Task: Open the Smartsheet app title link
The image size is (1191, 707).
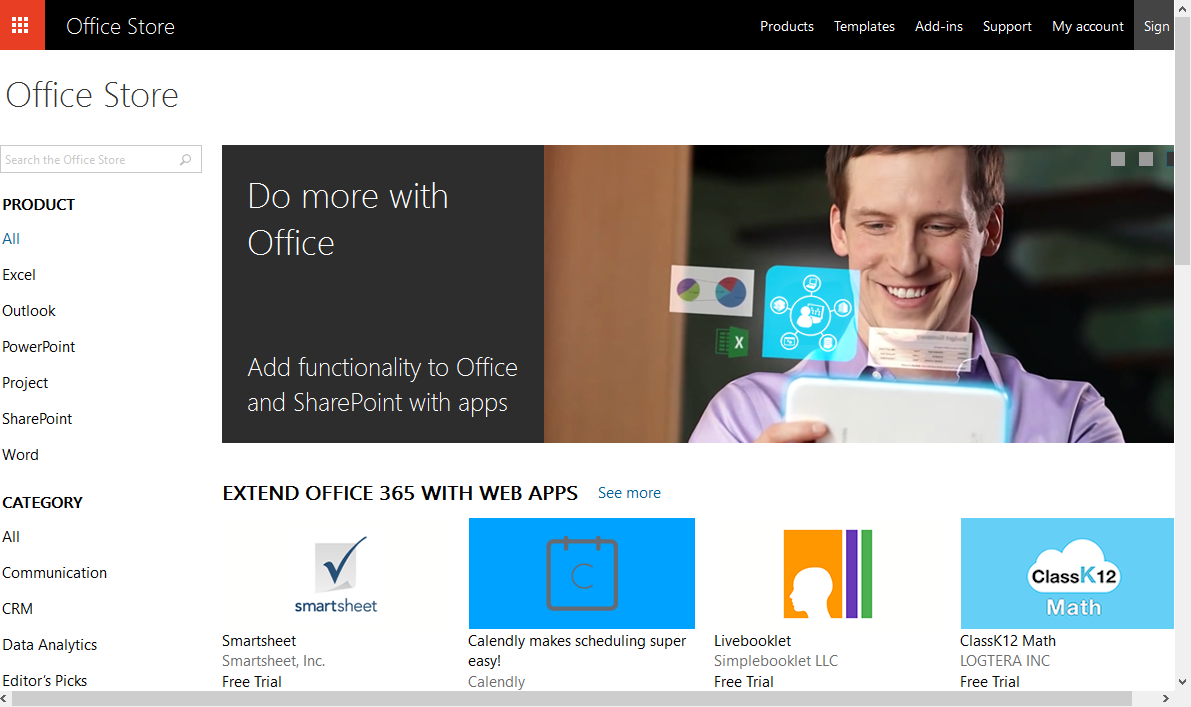Action: pyautogui.click(x=259, y=641)
